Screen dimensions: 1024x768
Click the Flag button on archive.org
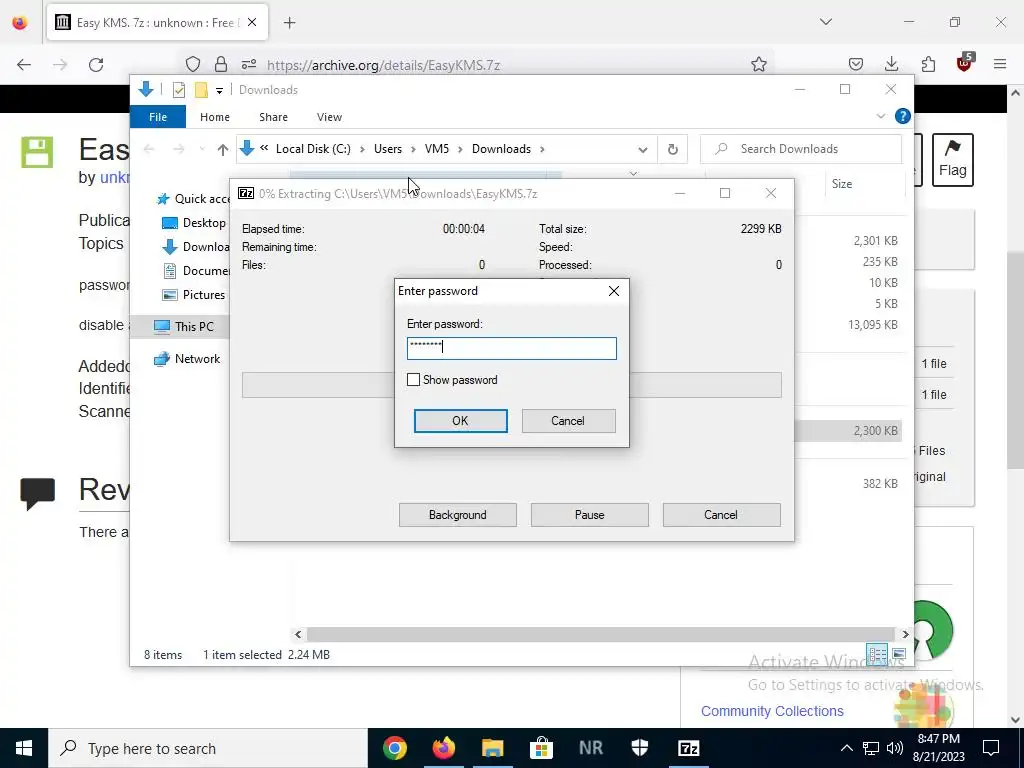click(x=953, y=160)
